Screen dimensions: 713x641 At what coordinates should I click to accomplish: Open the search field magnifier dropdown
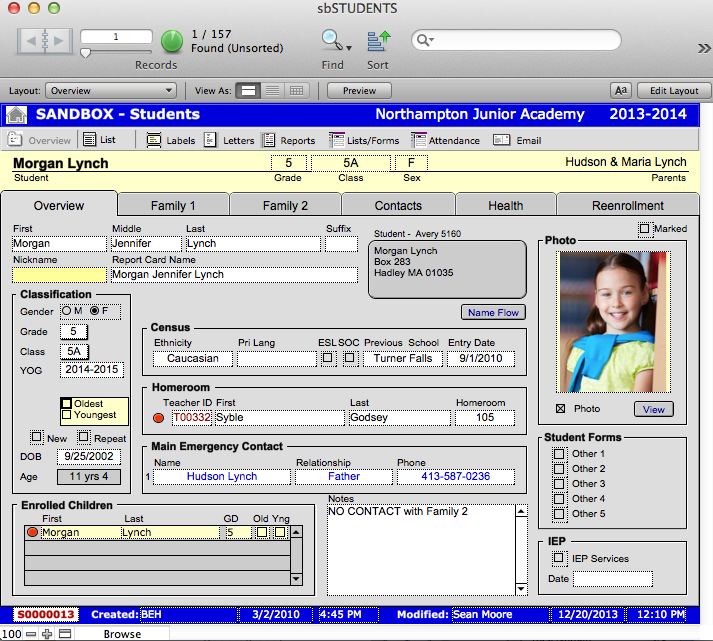(424, 41)
